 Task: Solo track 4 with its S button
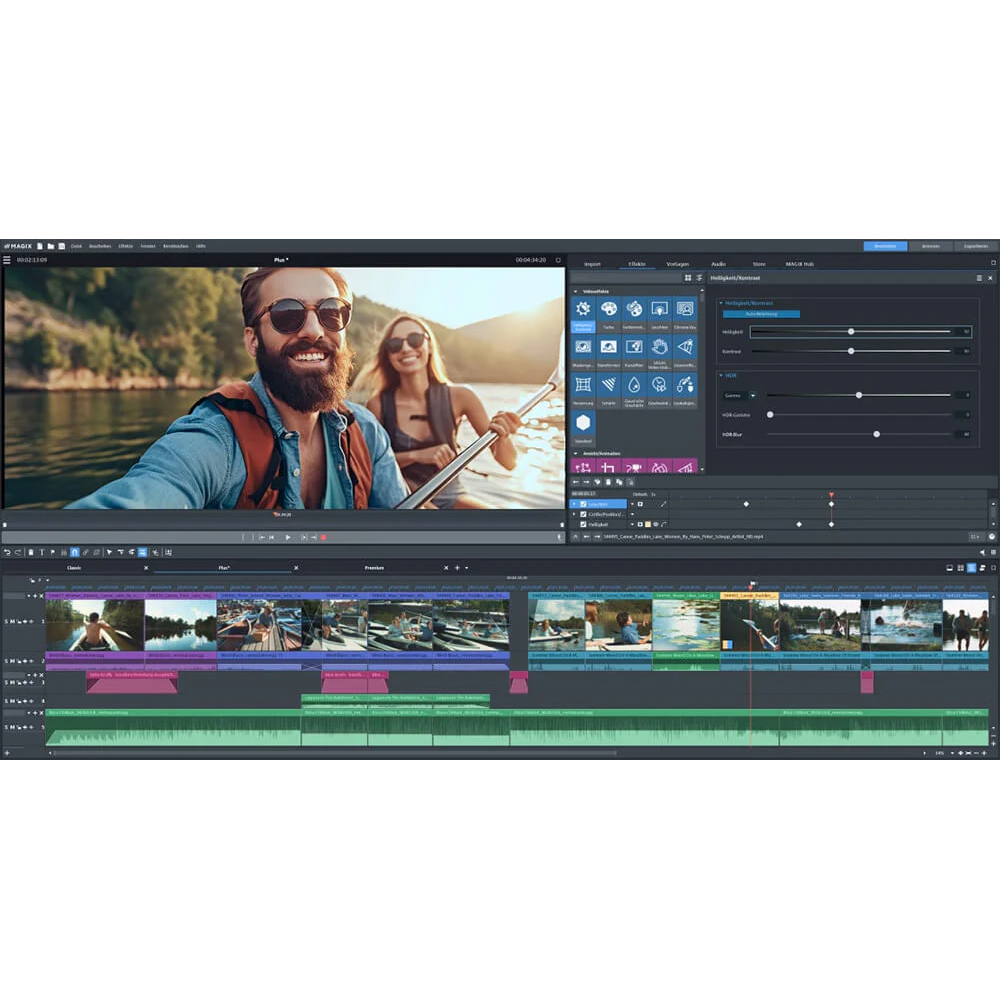pos(6,701)
